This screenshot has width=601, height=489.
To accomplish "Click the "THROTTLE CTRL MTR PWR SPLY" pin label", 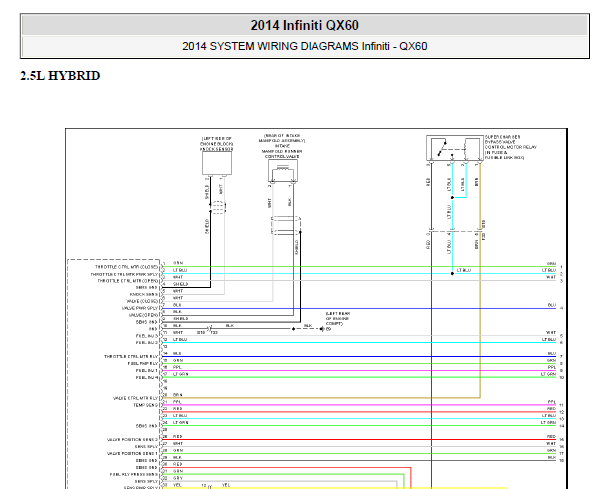I will (124, 274).
